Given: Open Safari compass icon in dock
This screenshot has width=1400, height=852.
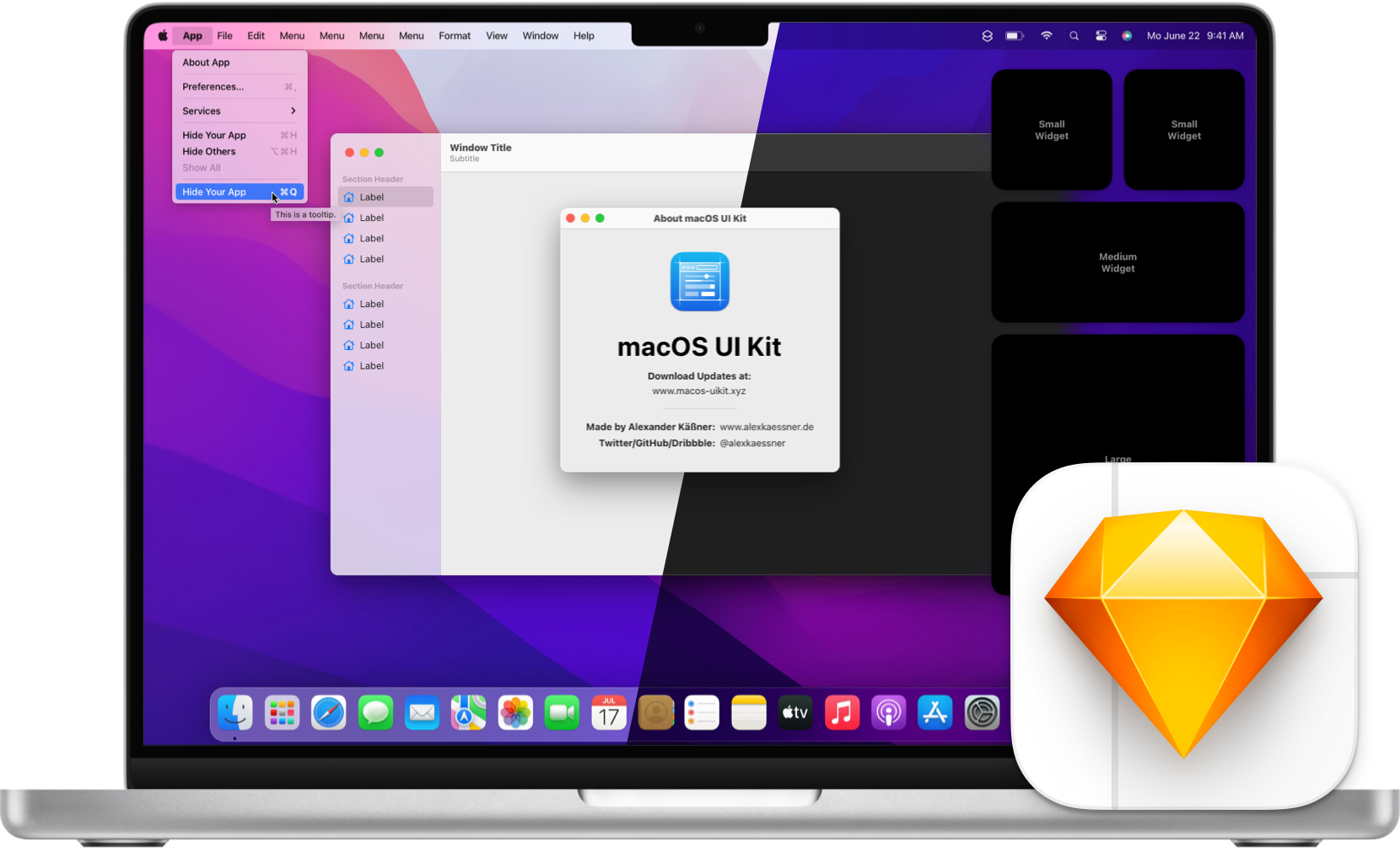Looking at the screenshot, I should [x=328, y=713].
